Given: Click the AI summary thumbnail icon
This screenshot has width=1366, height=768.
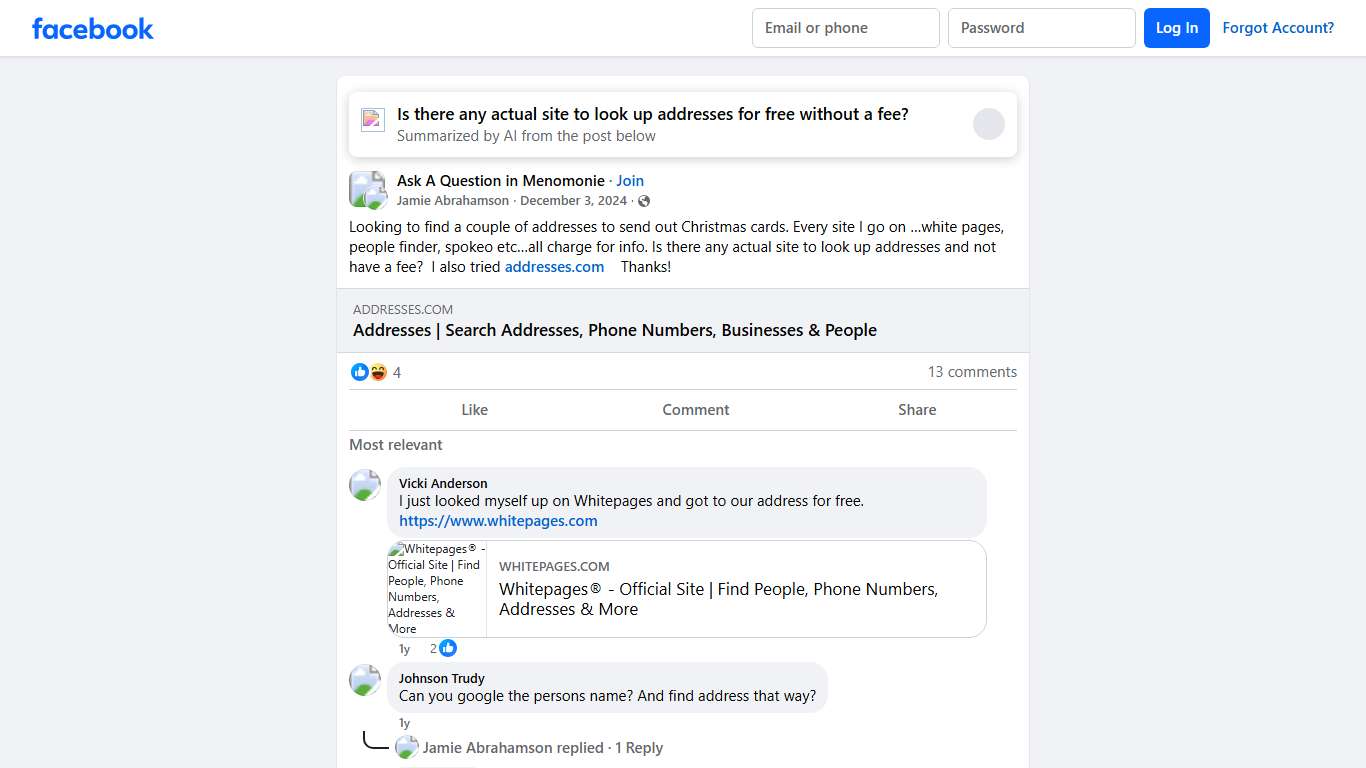Looking at the screenshot, I should [373, 120].
